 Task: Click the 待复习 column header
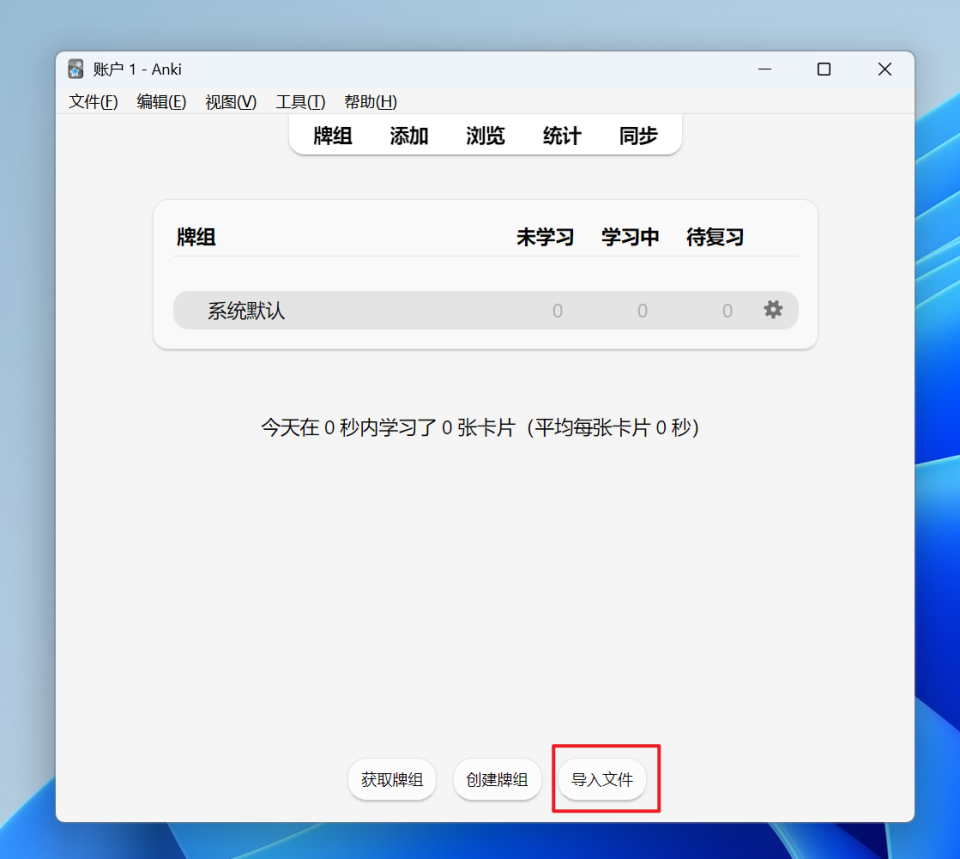click(x=715, y=237)
